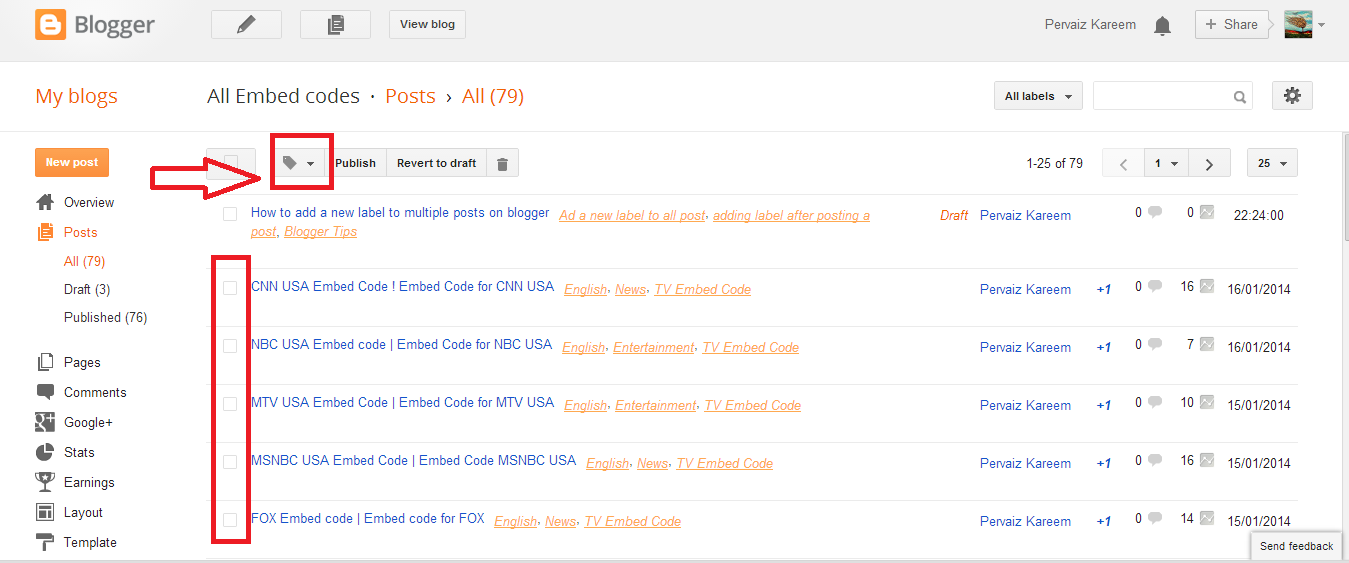1349x563 pixels.
Task: Click the Posts sidebar icon
Action: pyautogui.click(x=45, y=232)
